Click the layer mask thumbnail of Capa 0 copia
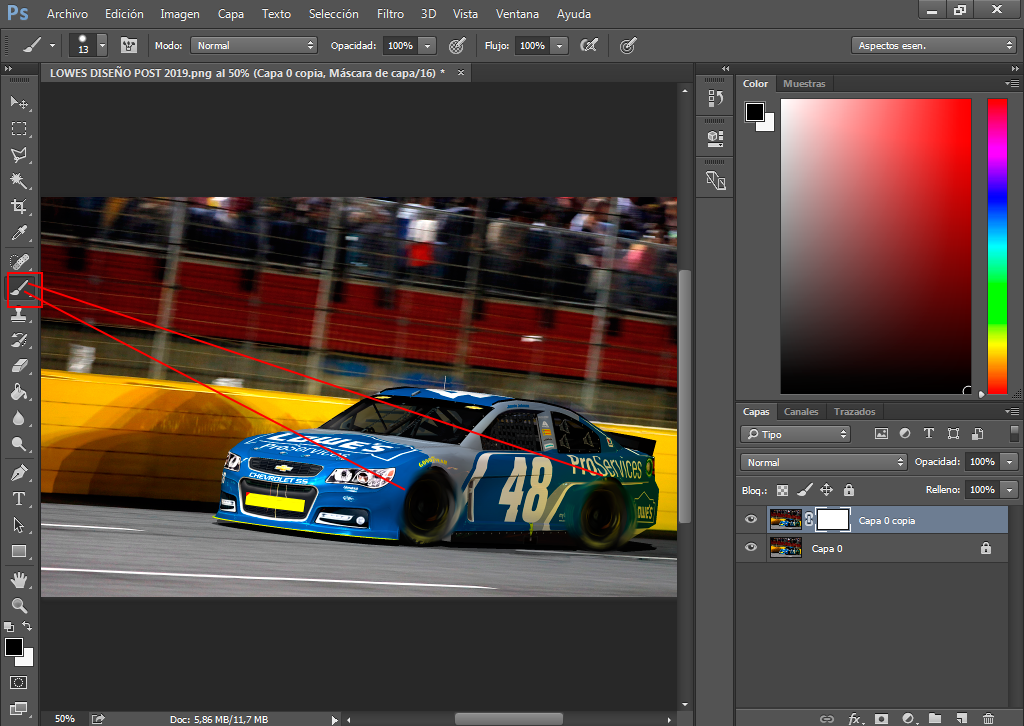The width and height of the screenshot is (1024, 726). pyautogui.click(x=833, y=520)
